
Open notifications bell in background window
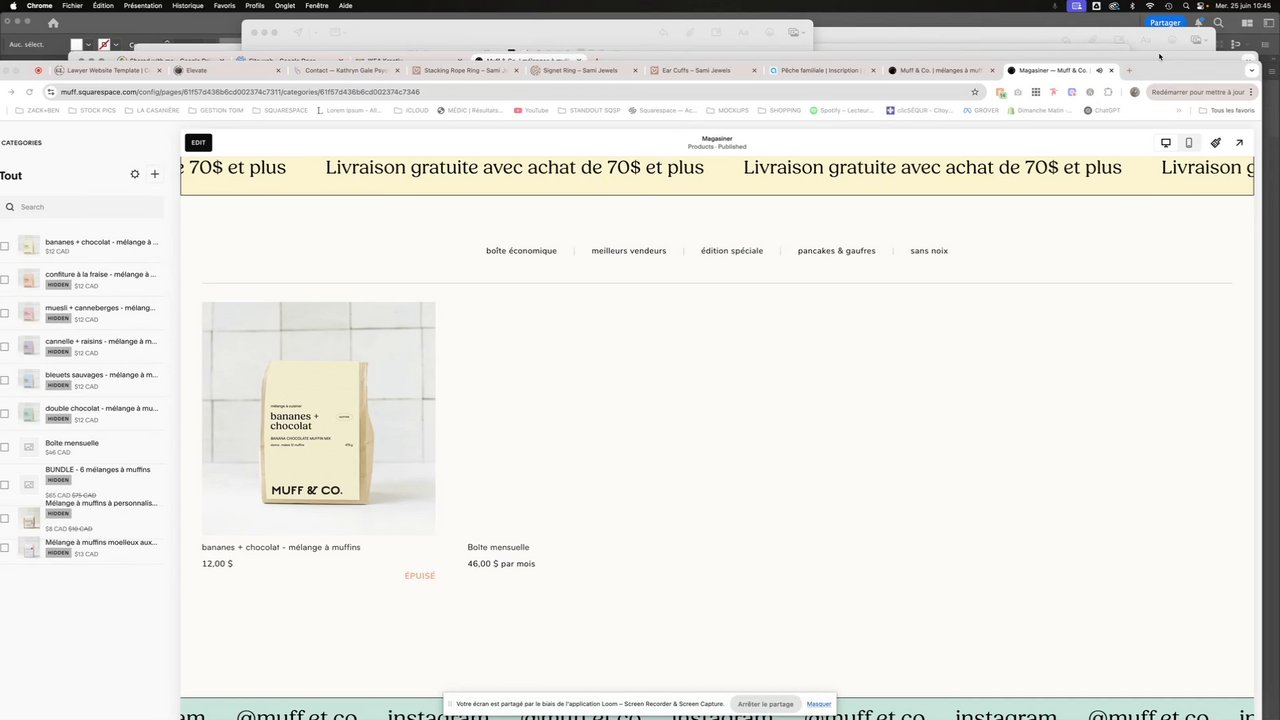pyautogui.click(x=1199, y=23)
